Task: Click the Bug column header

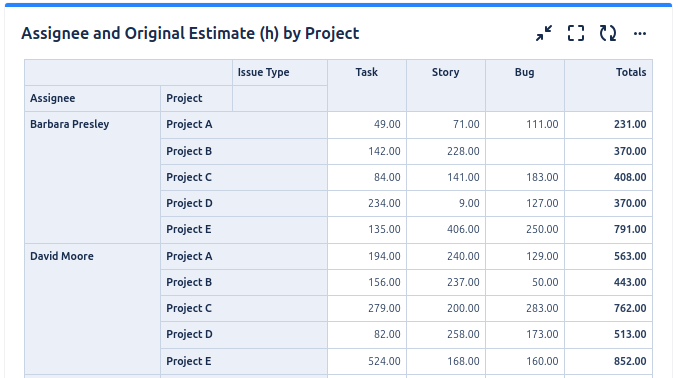Action: tap(524, 85)
